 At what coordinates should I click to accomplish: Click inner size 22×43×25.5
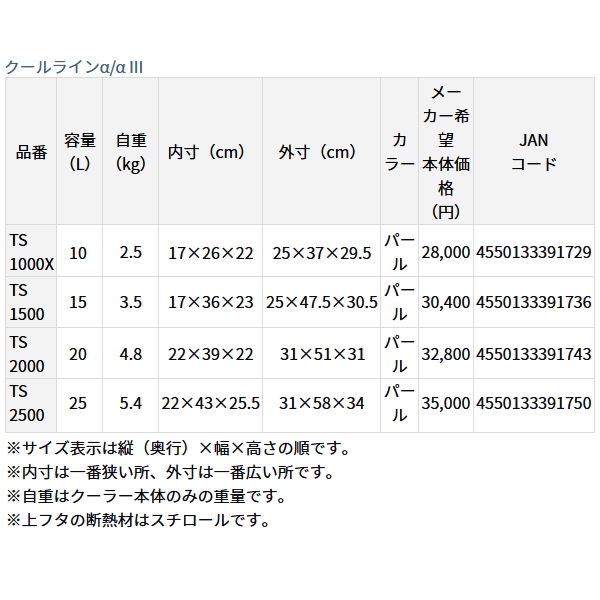210,403
